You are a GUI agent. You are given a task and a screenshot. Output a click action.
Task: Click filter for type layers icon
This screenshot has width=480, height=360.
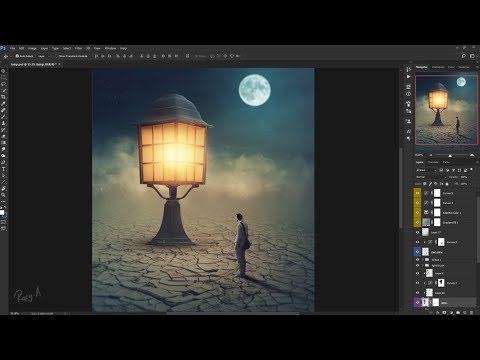453,170
